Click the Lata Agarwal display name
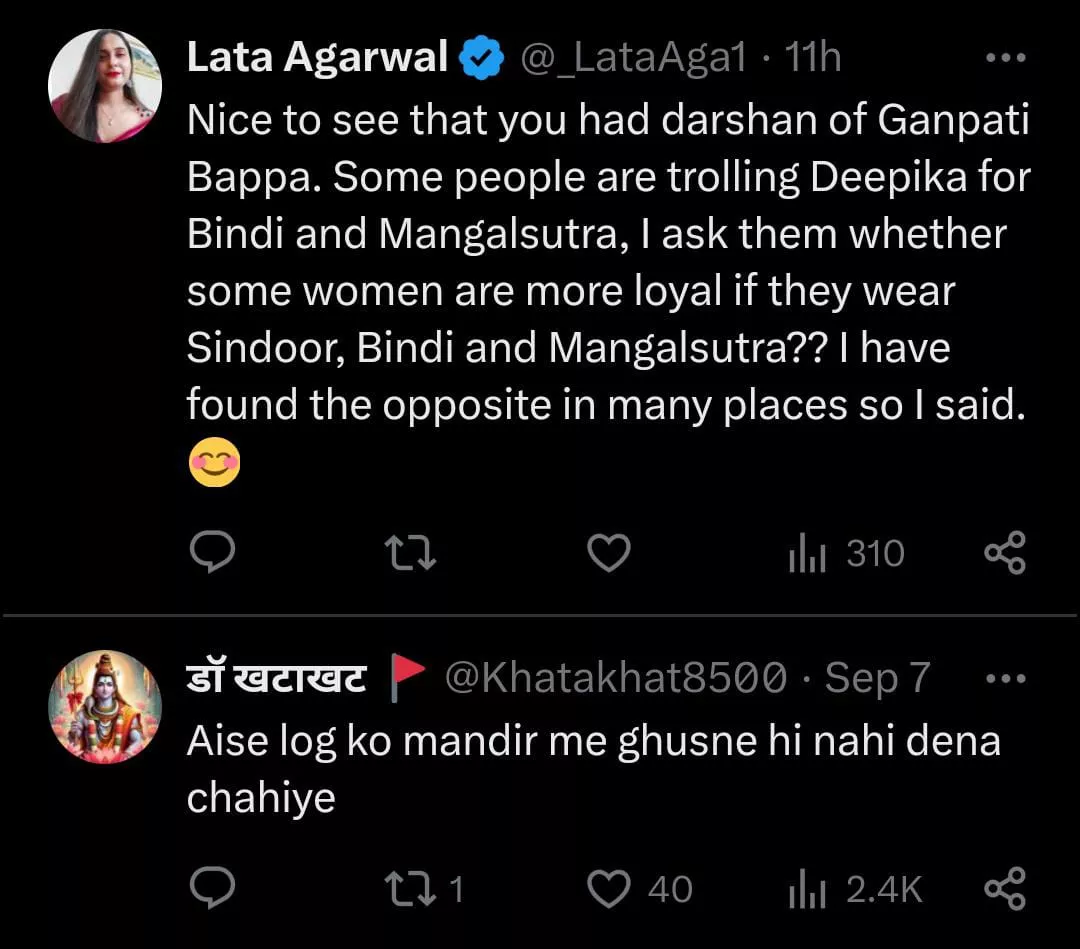1080x949 pixels. point(317,59)
